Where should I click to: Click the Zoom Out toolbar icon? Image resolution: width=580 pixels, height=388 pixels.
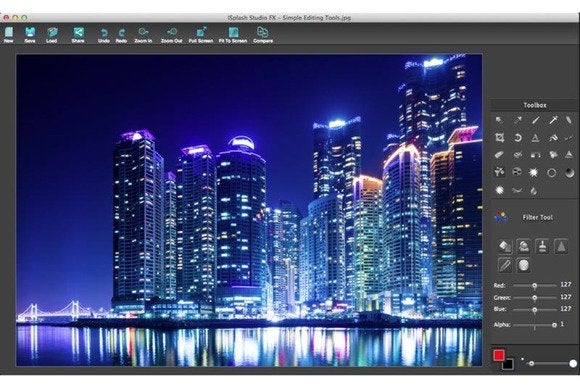point(172,35)
